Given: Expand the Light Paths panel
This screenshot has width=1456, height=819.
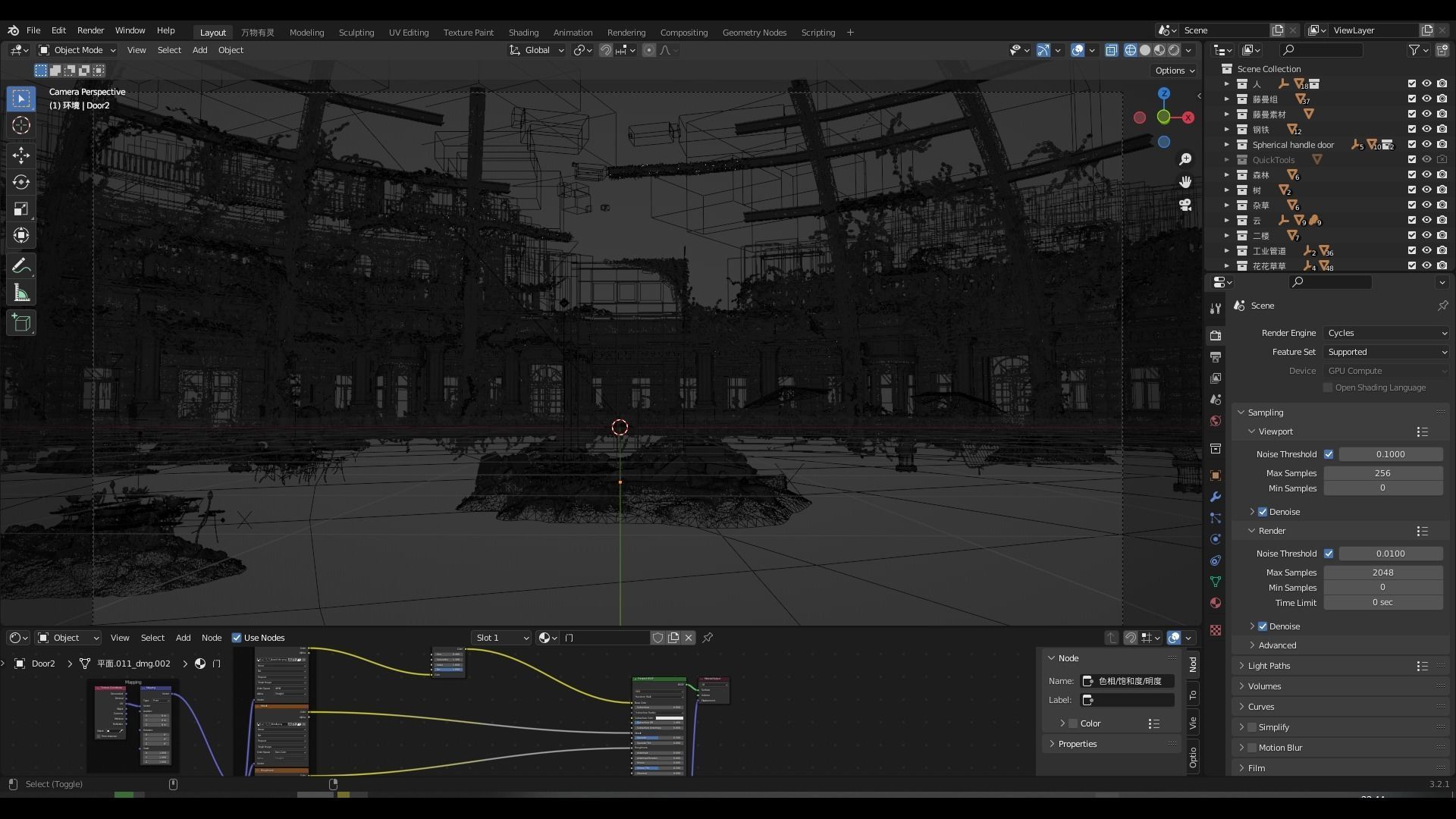Looking at the screenshot, I should point(1269,666).
